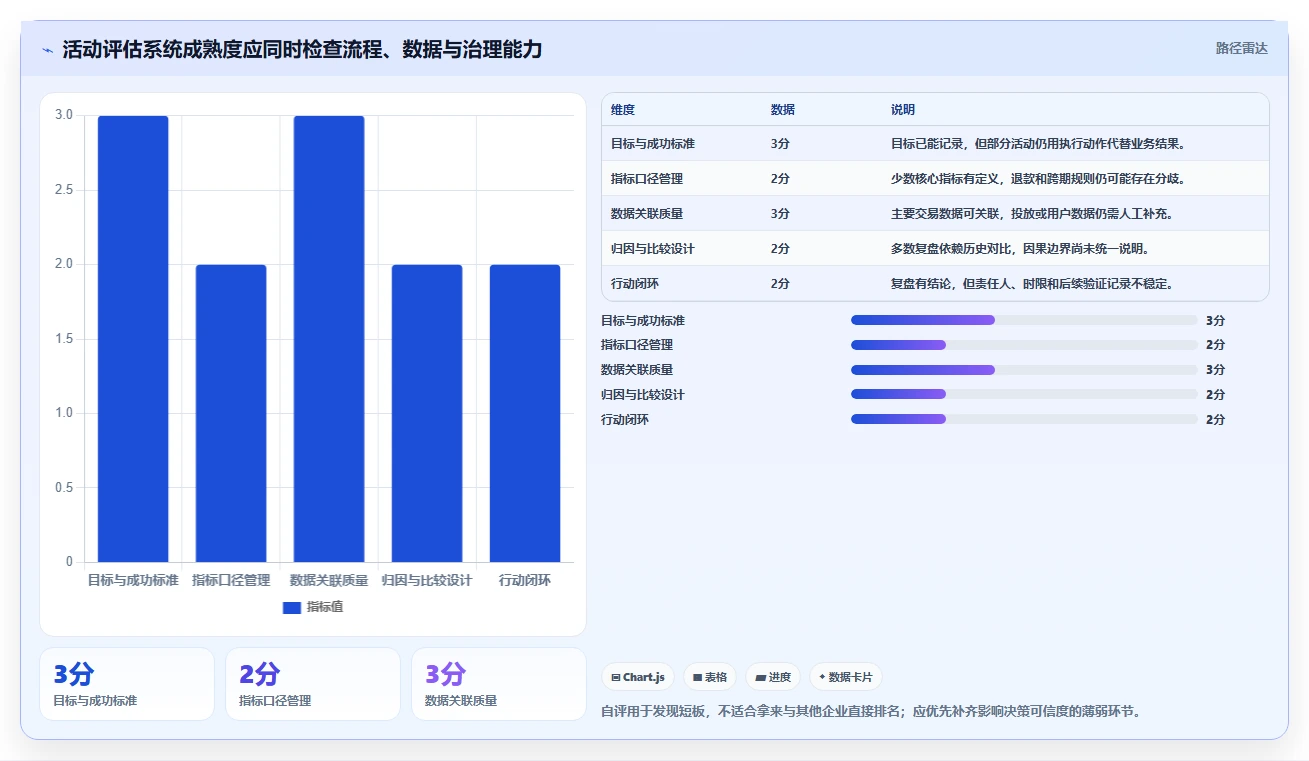Click the 行动闭环 progress bar
1309x761 pixels.
coord(1024,419)
